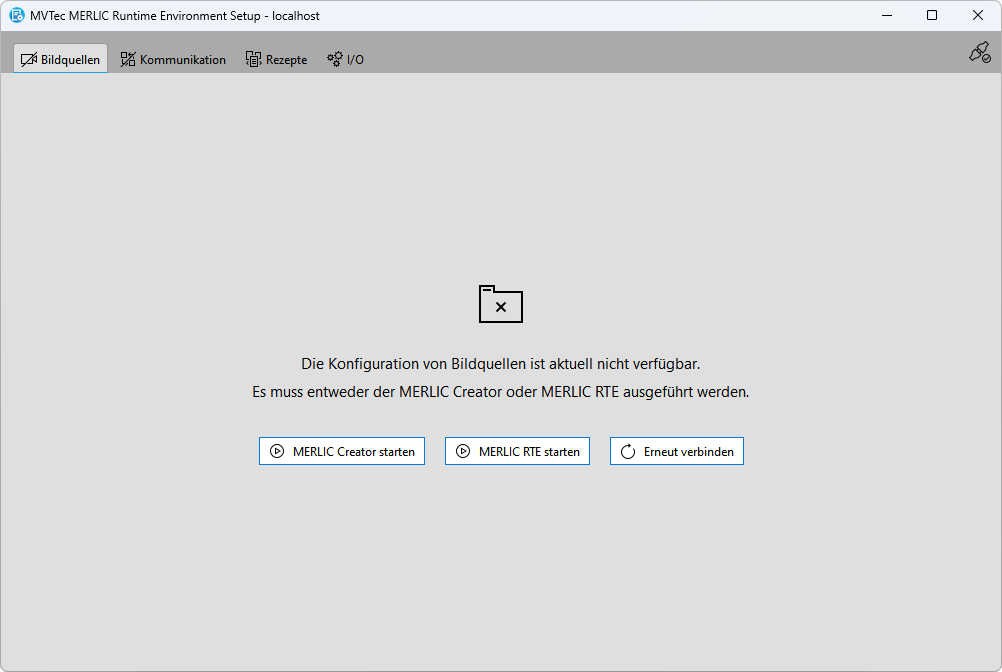
Task: Click the Kommunikation tab's network icon
Action: [x=128, y=59]
